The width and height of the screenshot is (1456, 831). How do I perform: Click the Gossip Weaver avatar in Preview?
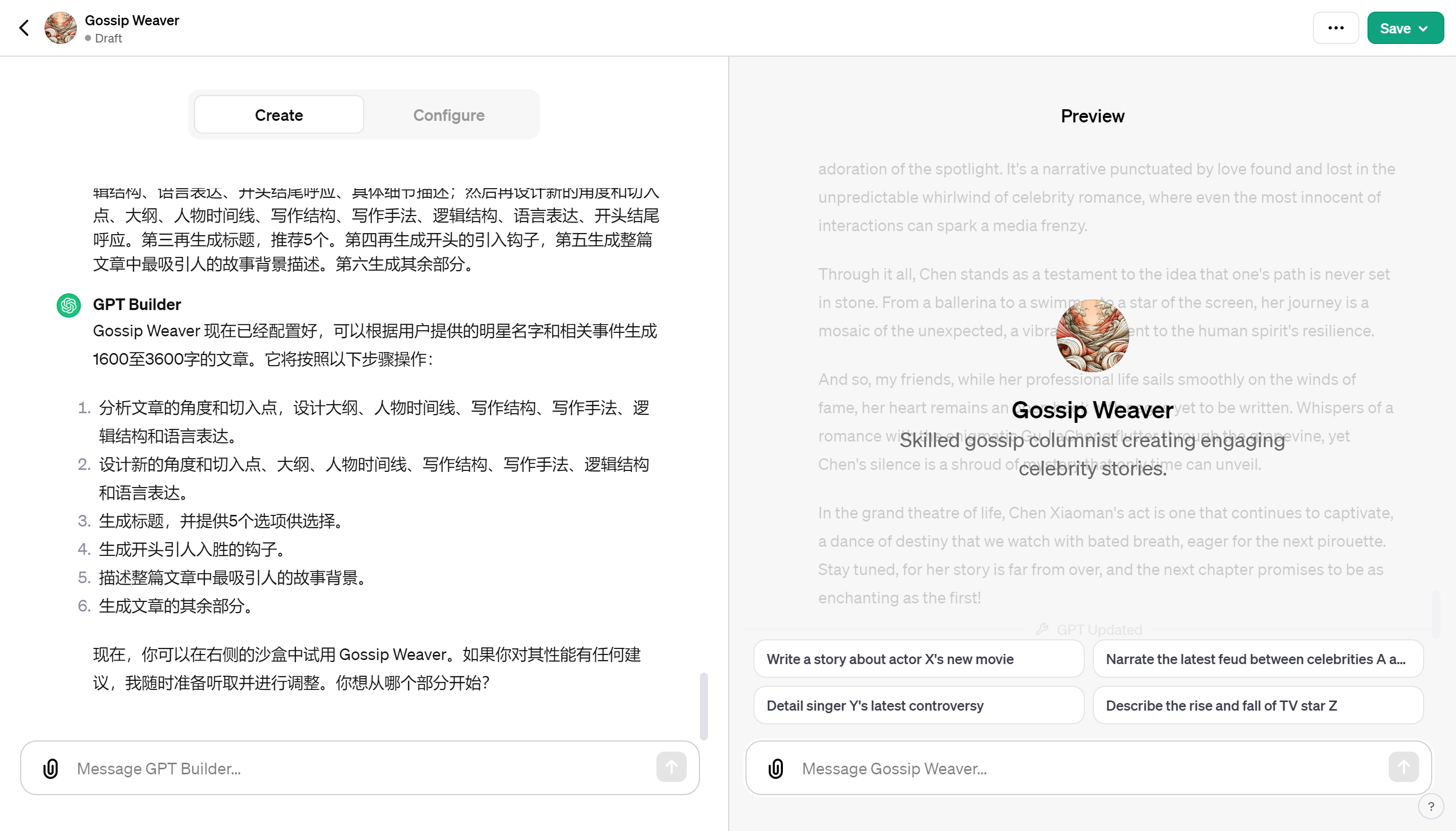[x=1092, y=336]
